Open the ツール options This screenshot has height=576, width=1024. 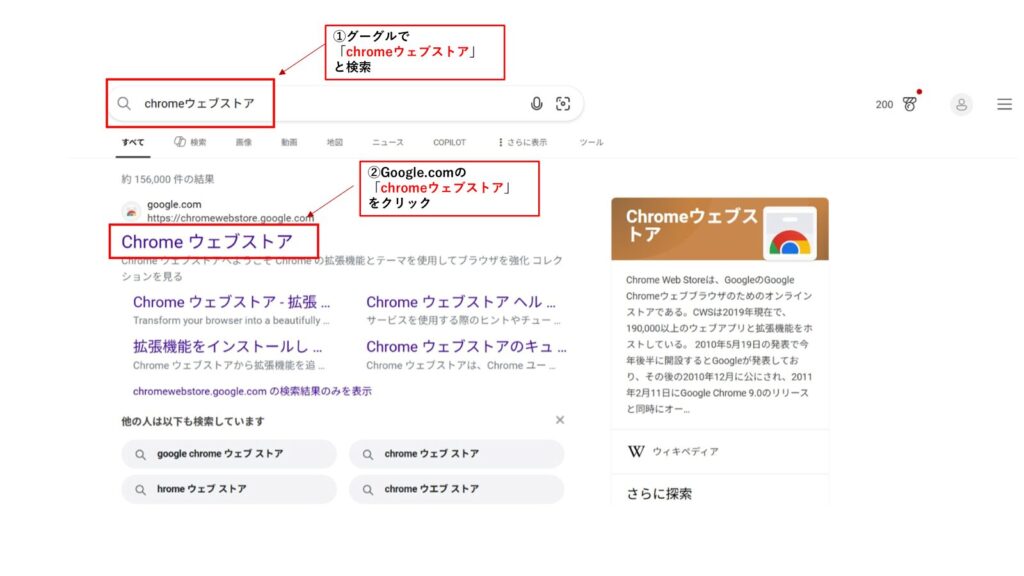point(592,142)
